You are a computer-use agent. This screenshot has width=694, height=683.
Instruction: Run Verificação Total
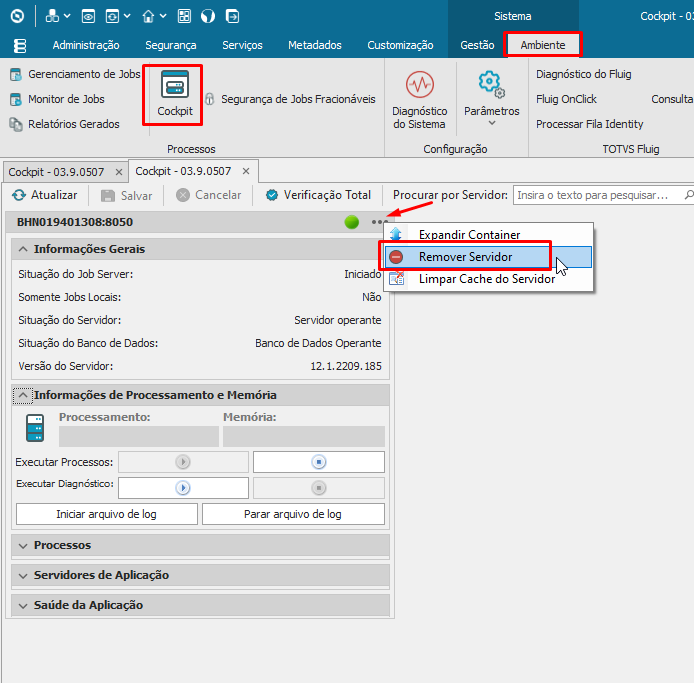click(x=318, y=195)
